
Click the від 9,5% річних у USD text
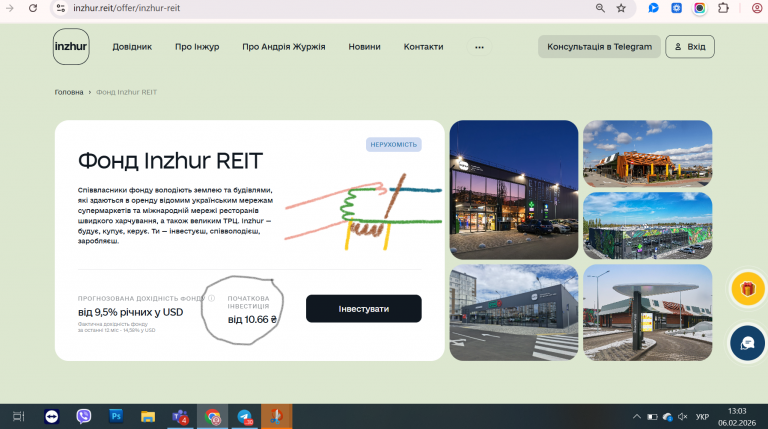click(x=130, y=312)
